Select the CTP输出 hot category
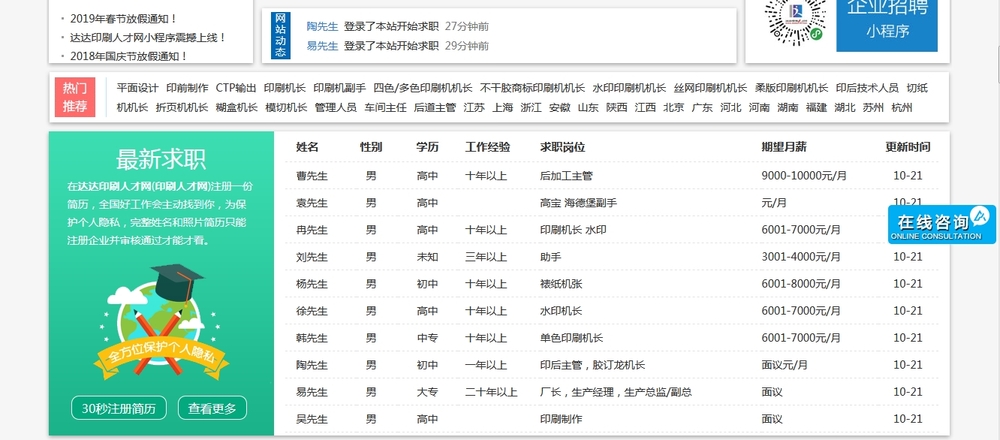Viewport: 1000px width, 440px height. [x=236, y=88]
